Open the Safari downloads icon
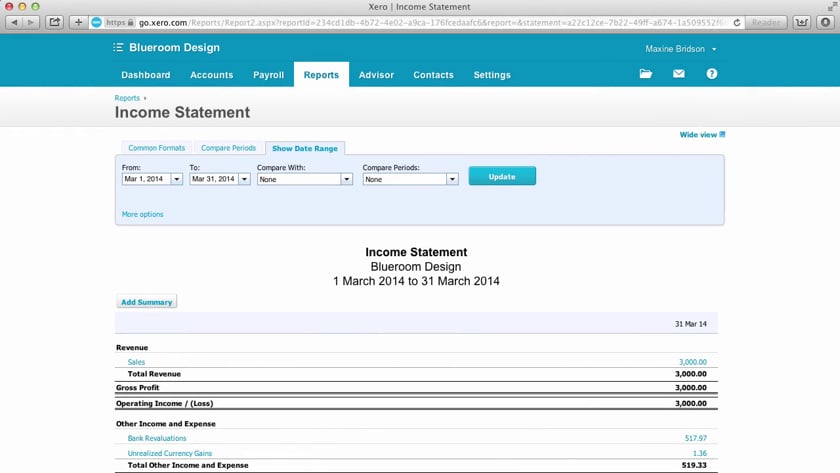Image resolution: width=840 pixels, height=473 pixels. coord(801,22)
